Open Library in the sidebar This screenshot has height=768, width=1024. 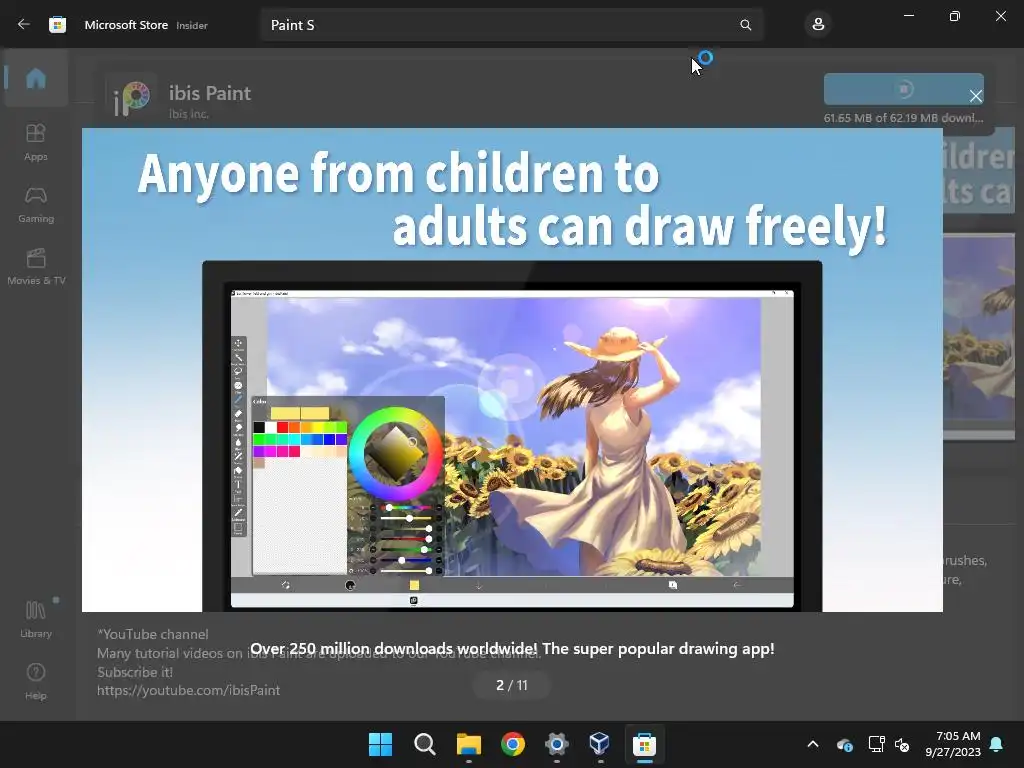36,619
